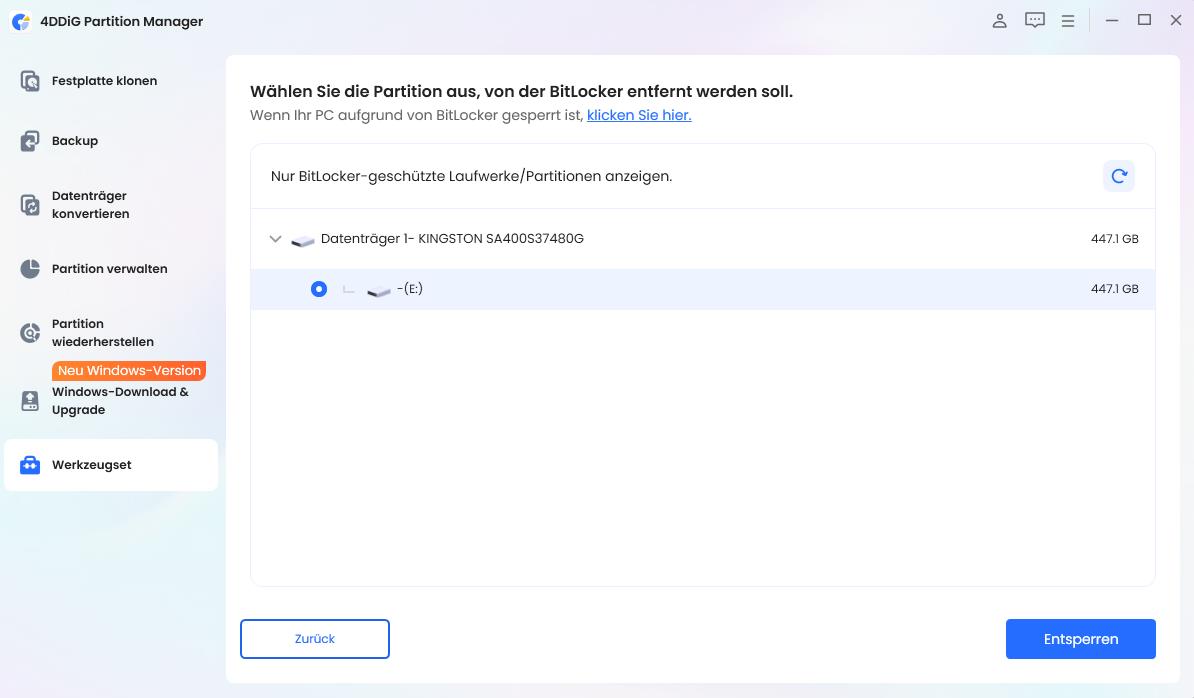Follow the klicken Sie hier link
1194x698 pixels.
point(638,115)
